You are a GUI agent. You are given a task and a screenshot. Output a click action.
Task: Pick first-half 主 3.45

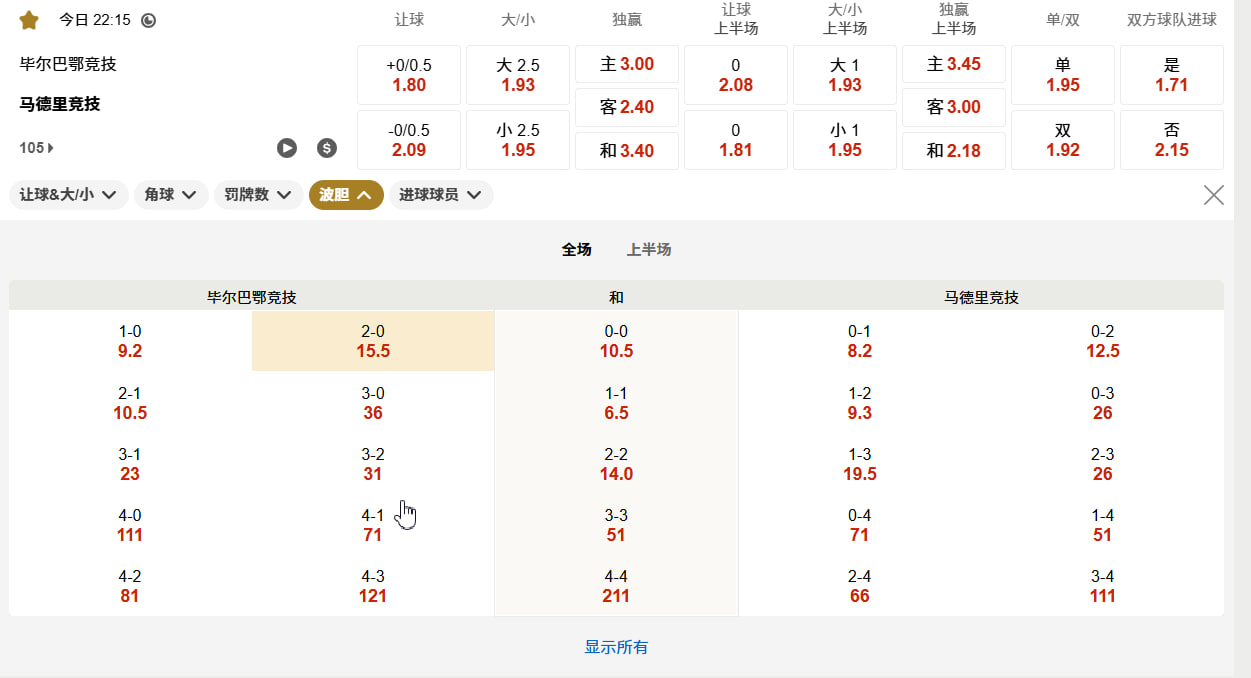954,64
